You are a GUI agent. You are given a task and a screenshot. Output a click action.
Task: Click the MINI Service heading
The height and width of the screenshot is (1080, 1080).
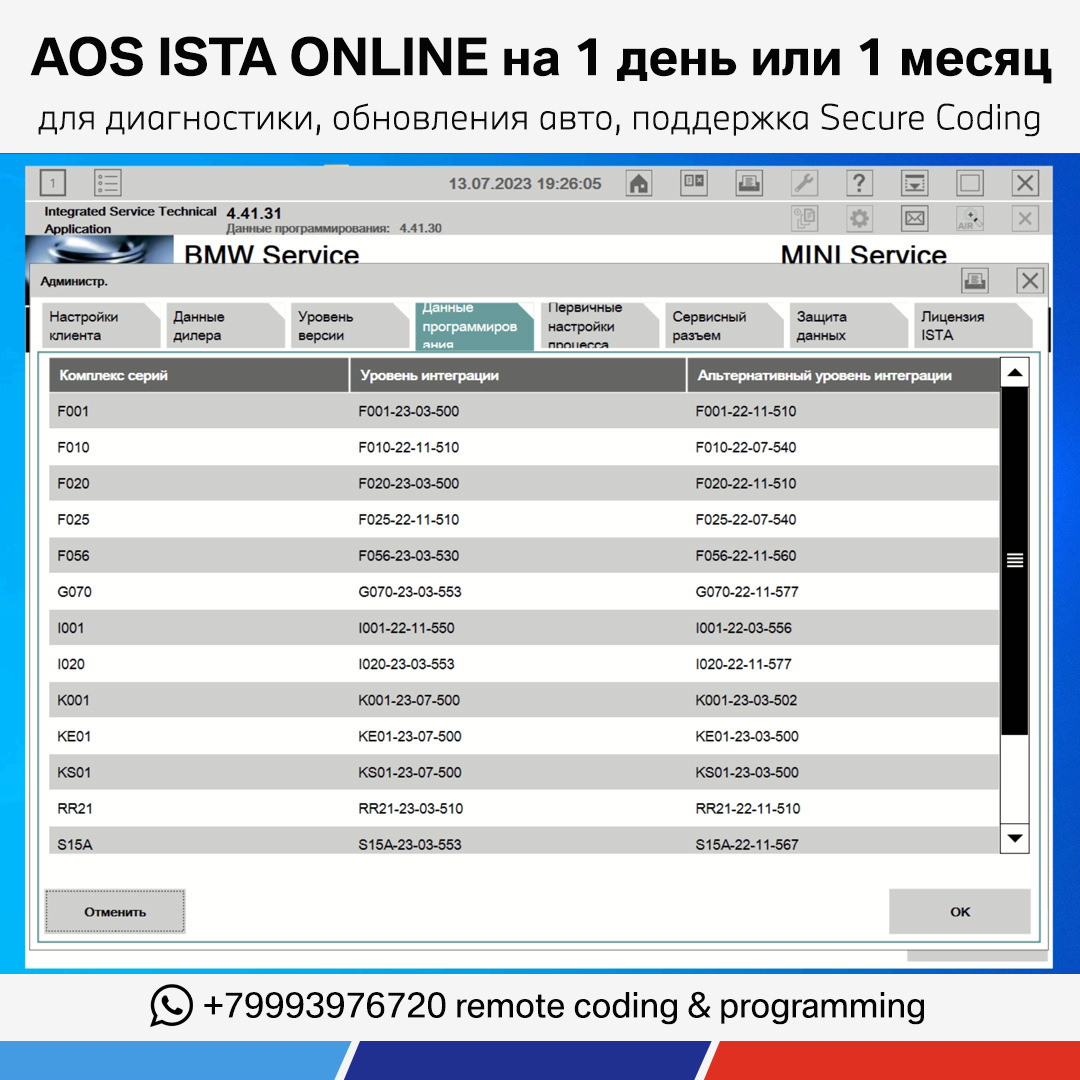(x=864, y=253)
